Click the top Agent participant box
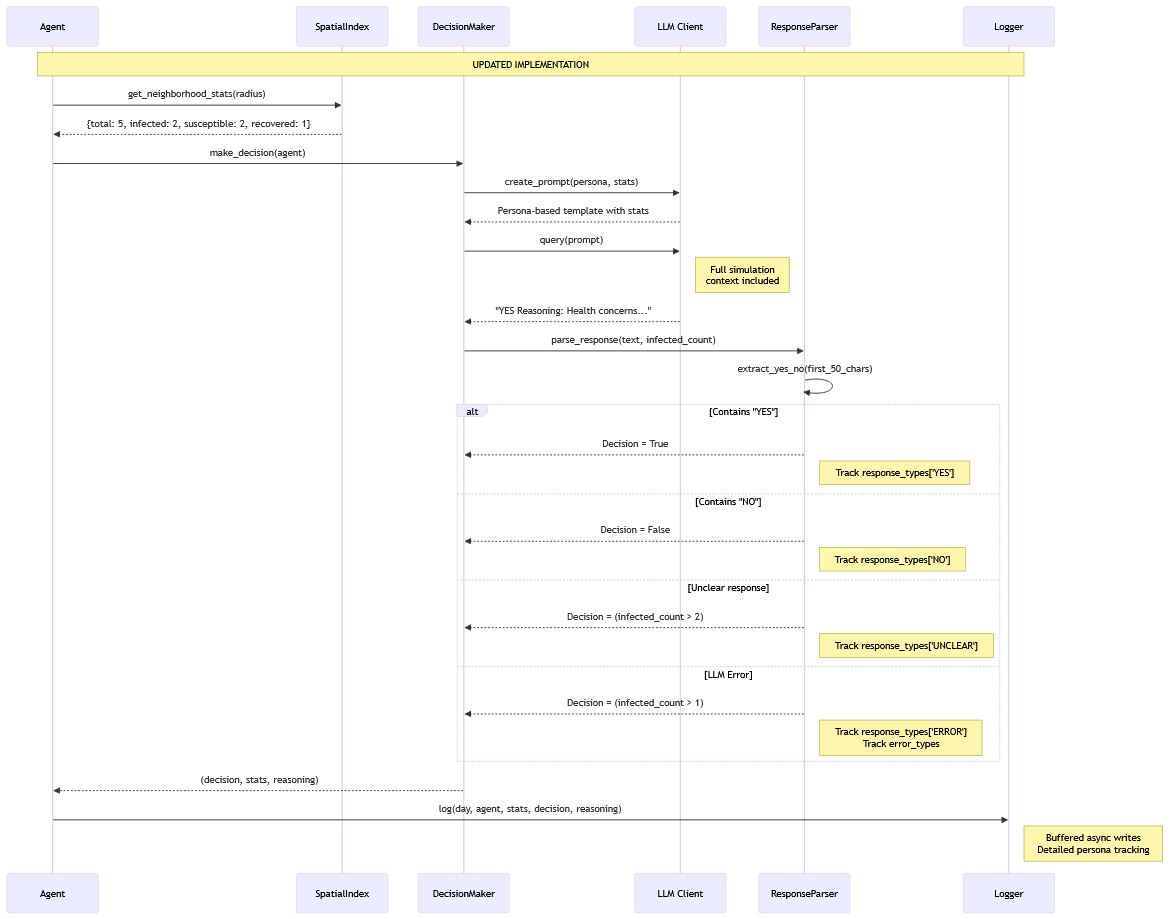 52,26
